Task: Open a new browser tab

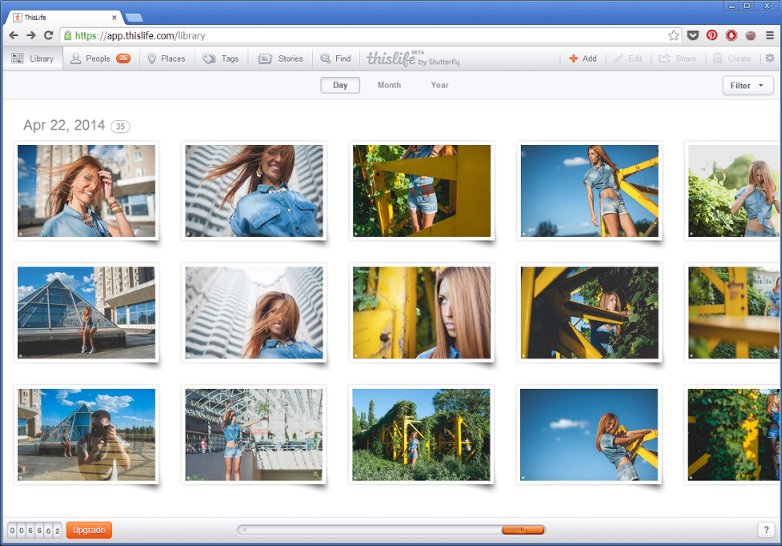Action: pyautogui.click(x=134, y=18)
